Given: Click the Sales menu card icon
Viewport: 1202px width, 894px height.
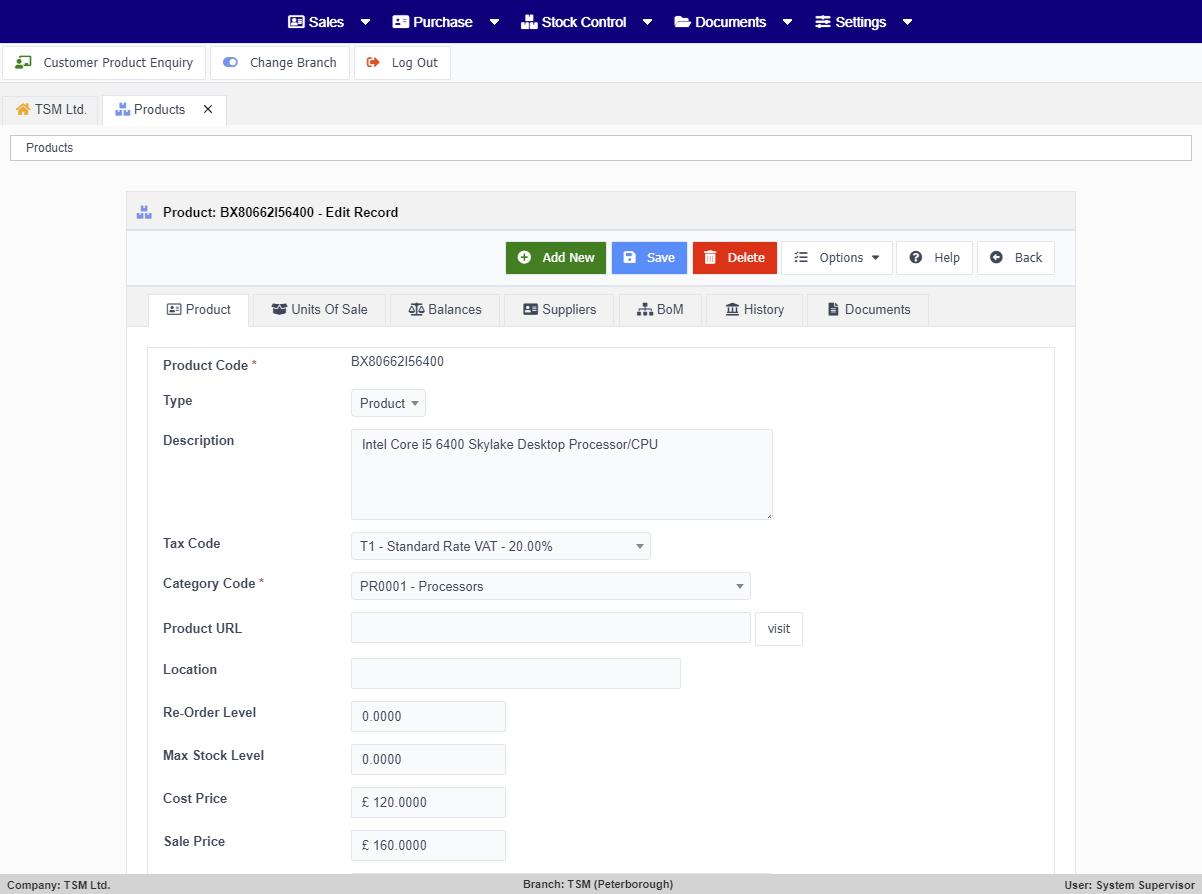Looking at the screenshot, I should 296,22.
